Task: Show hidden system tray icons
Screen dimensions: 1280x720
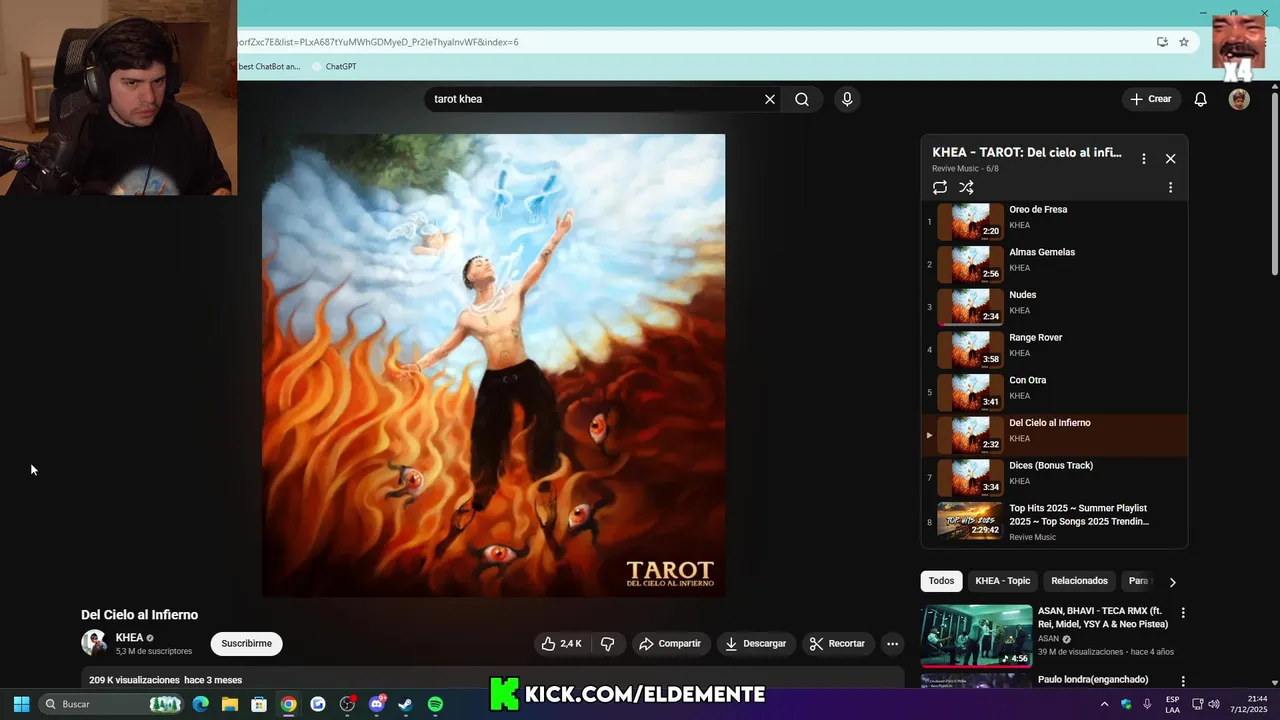Action: [1104, 704]
